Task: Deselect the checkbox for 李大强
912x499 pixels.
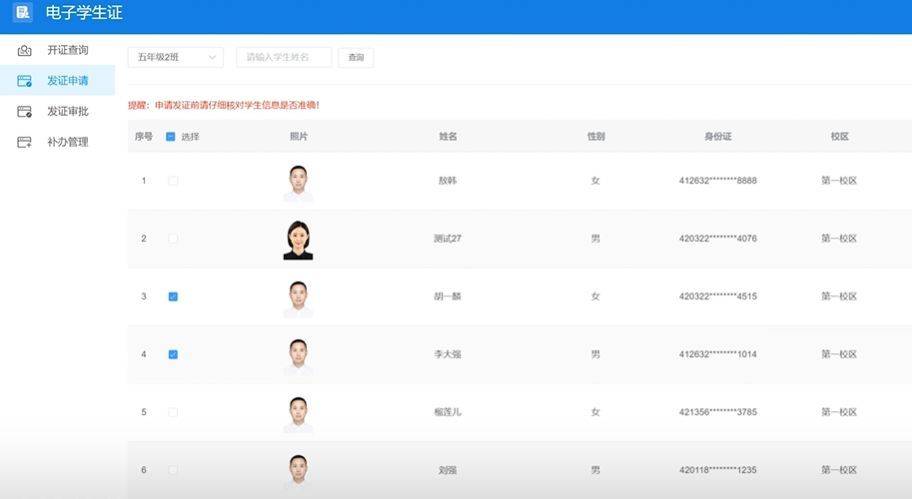Action: point(173,354)
